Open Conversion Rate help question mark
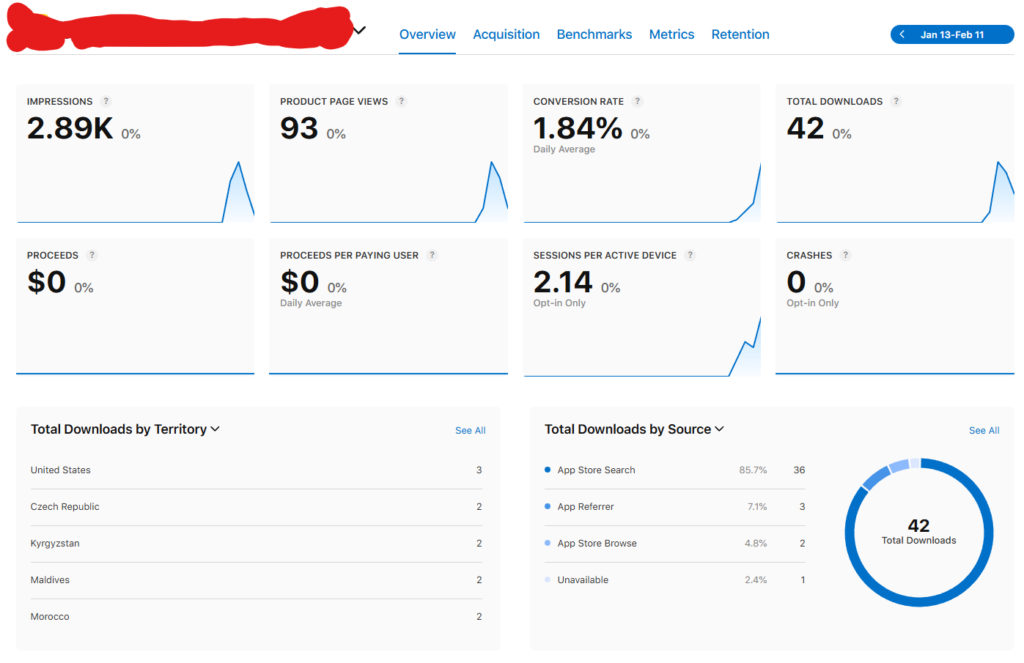 (x=637, y=101)
